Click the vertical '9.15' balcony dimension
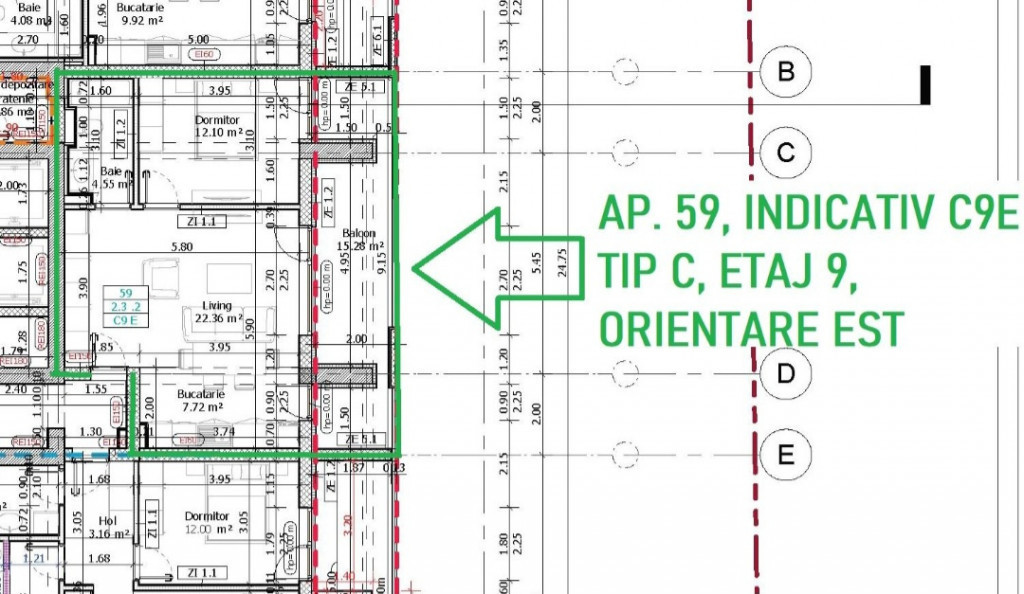Screen dimensions: 1024x594 [382, 263]
